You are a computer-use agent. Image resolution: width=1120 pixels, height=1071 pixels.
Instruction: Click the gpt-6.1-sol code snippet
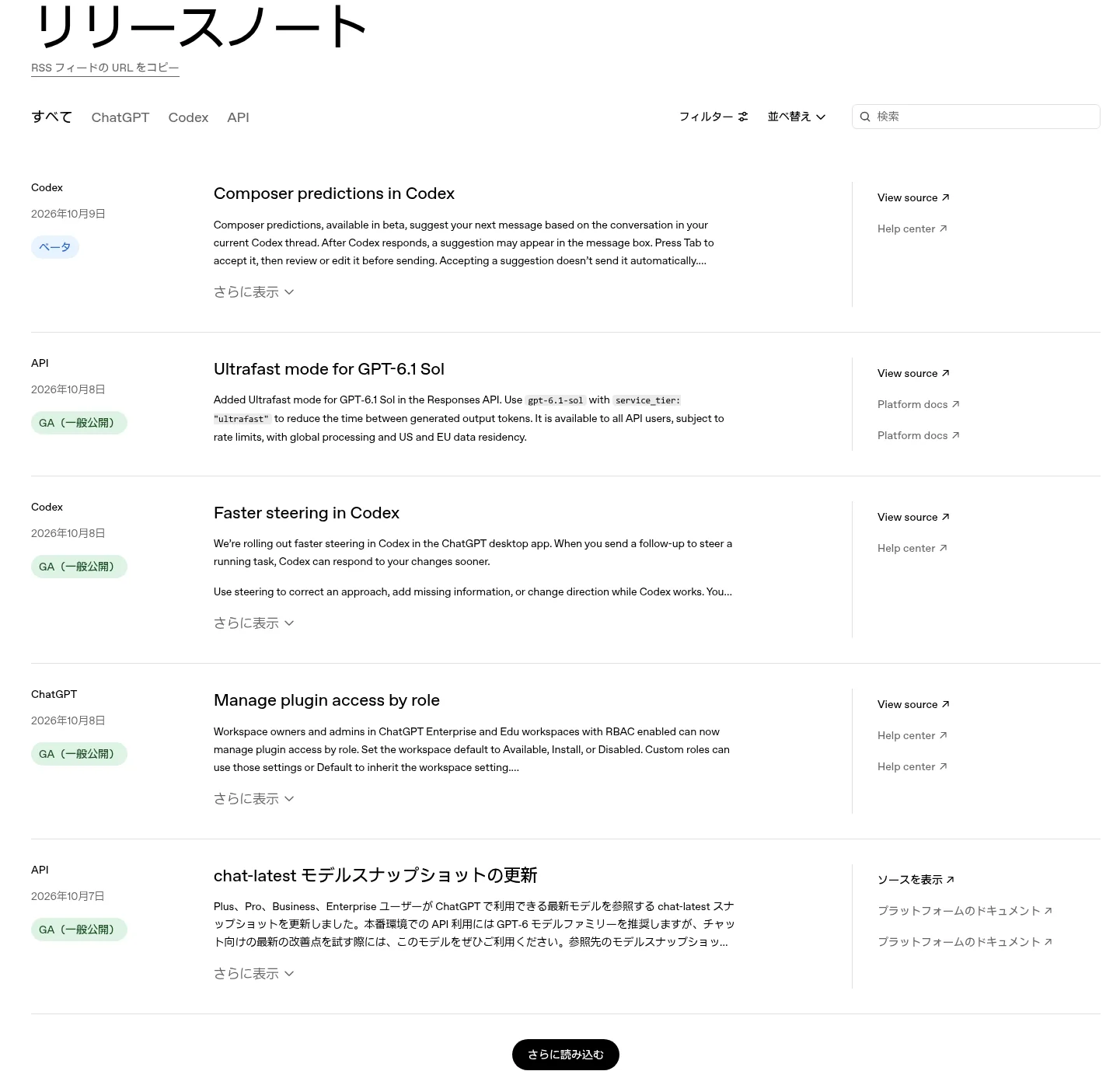coord(555,400)
